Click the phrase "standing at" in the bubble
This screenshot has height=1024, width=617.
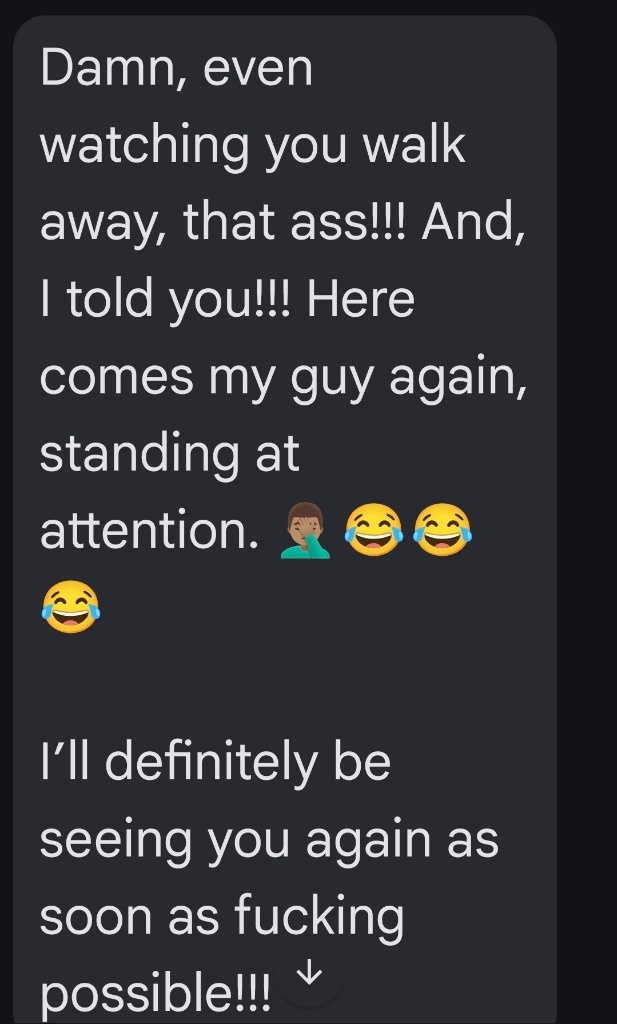point(170,453)
